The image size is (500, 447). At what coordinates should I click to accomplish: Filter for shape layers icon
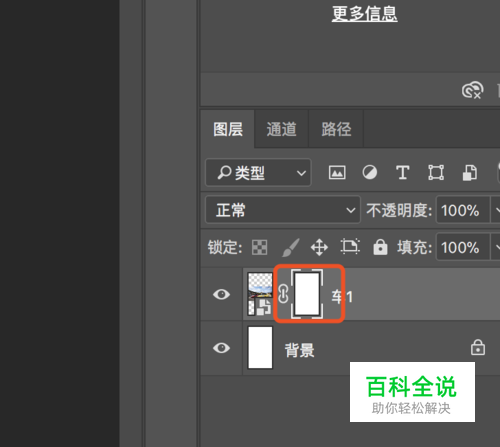click(x=436, y=173)
